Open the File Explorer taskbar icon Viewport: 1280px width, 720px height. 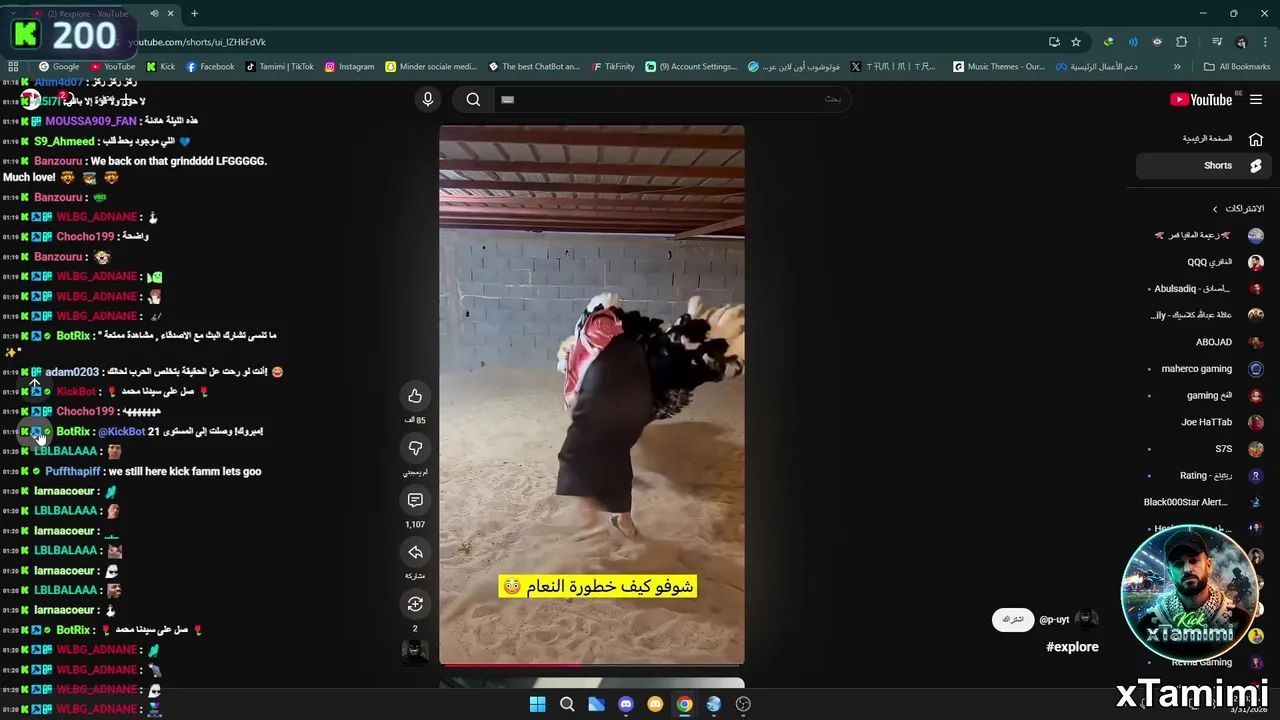click(596, 704)
